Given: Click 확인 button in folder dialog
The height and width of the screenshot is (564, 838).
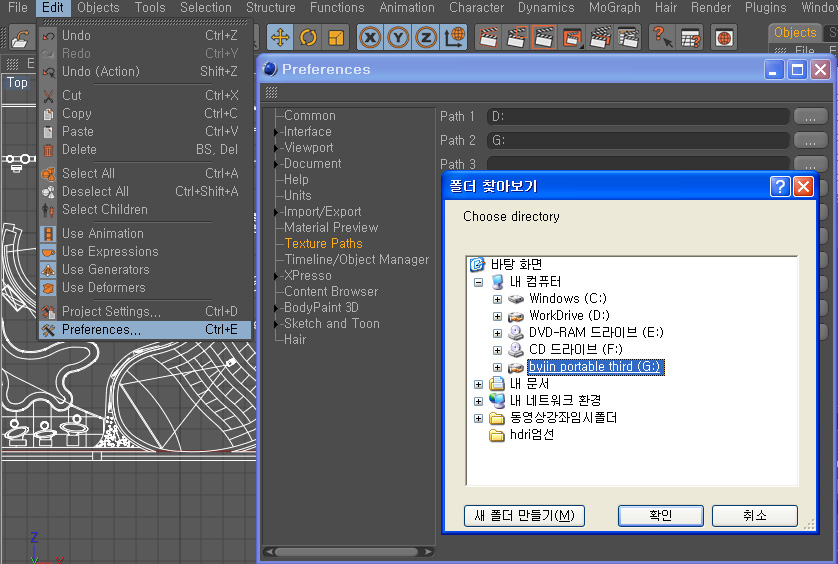Looking at the screenshot, I should pos(661,516).
